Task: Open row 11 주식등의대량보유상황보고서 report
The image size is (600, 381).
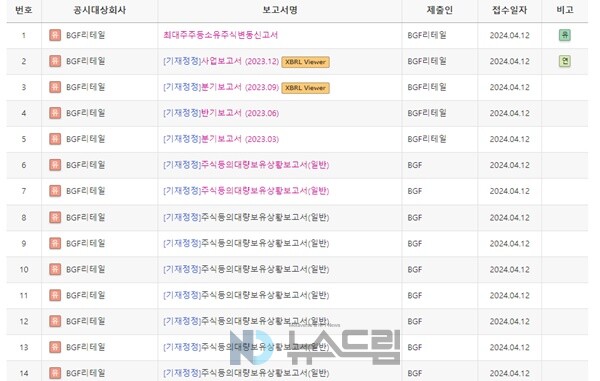Action: (246, 296)
